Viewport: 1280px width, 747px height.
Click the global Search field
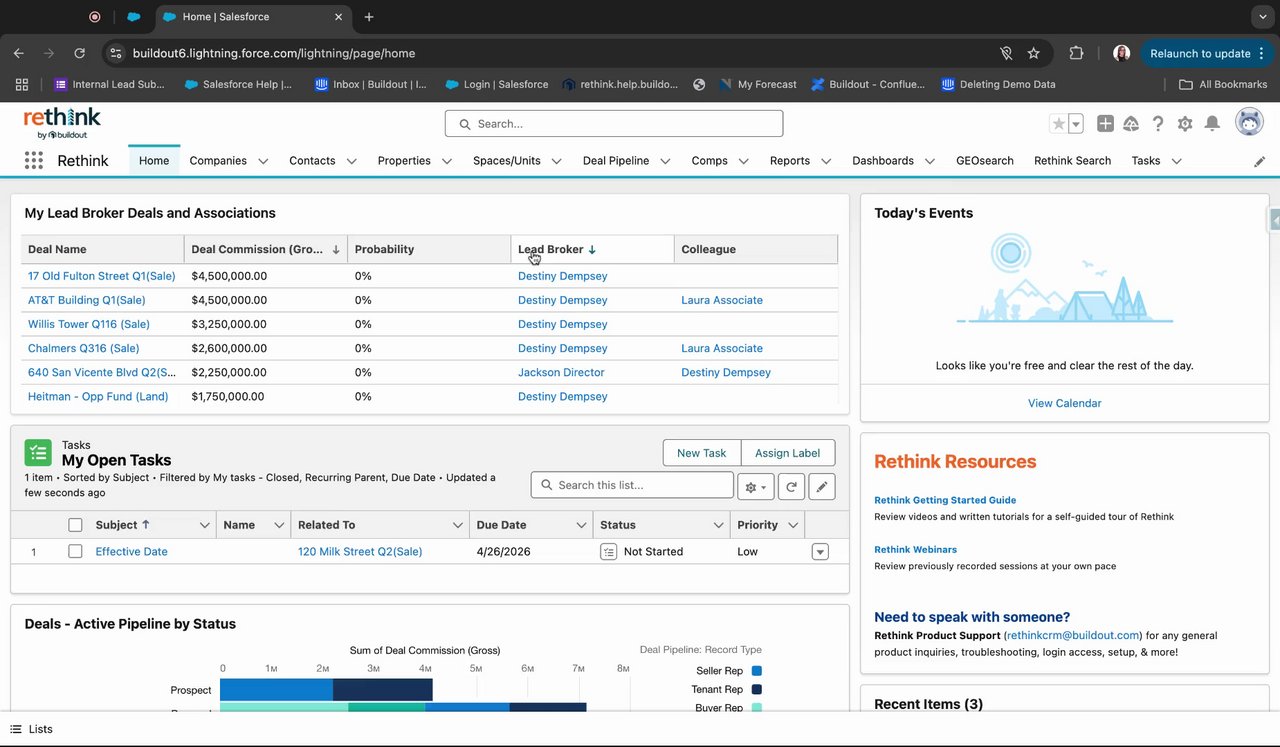coord(614,124)
